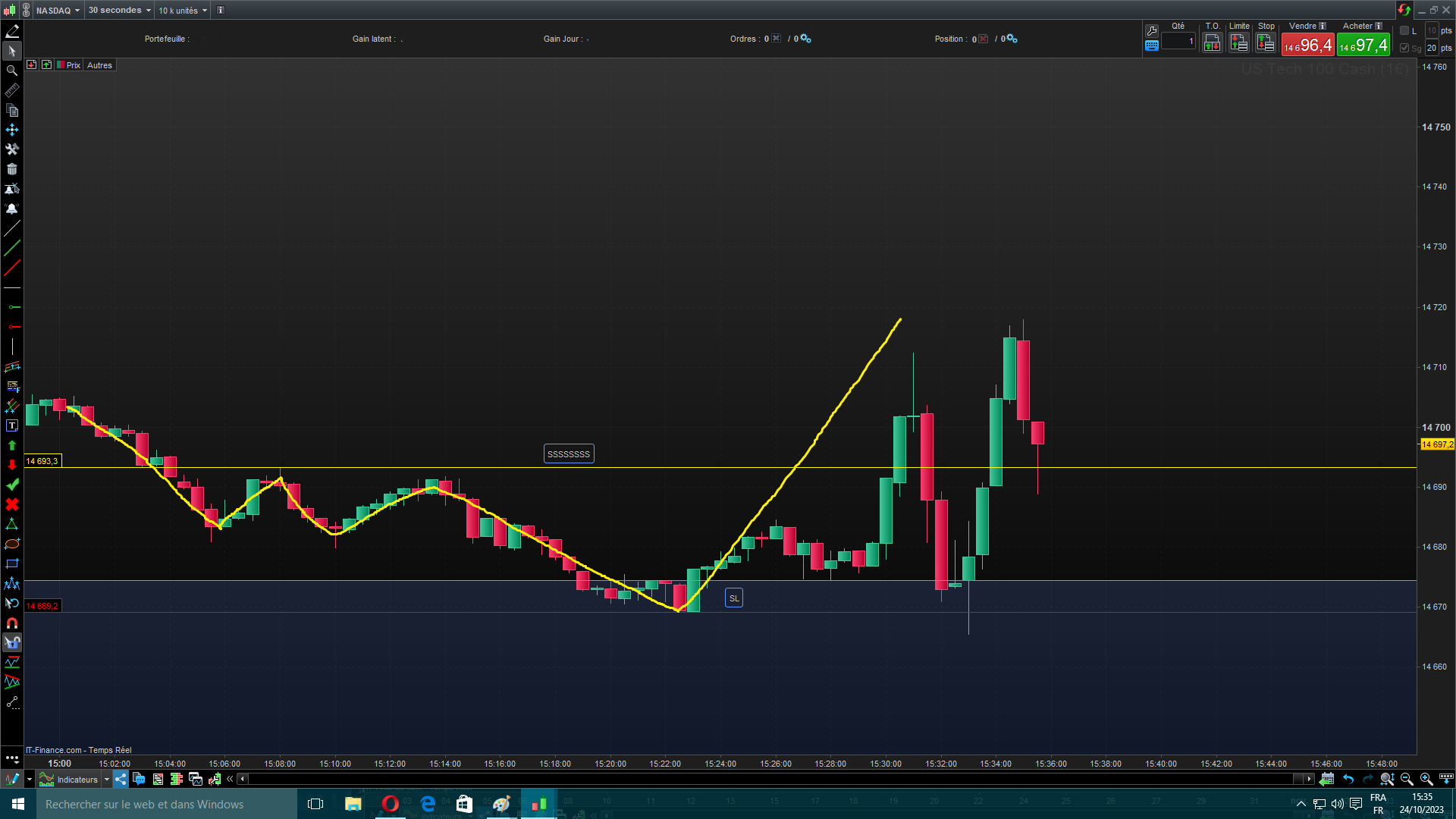Click the magnet snap tool
The image size is (1456, 819).
coord(11,623)
